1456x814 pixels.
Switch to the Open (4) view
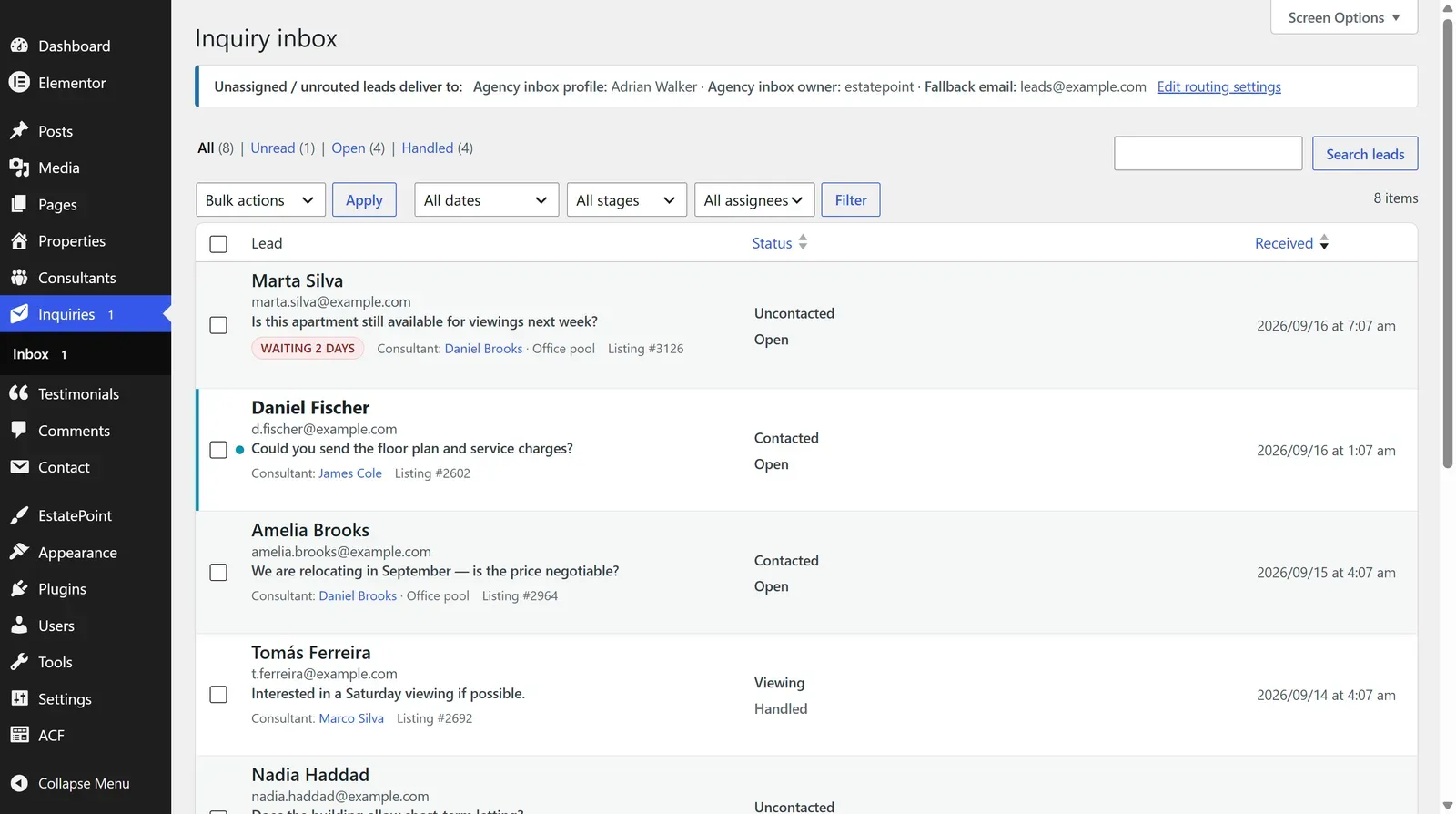pos(359,148)
